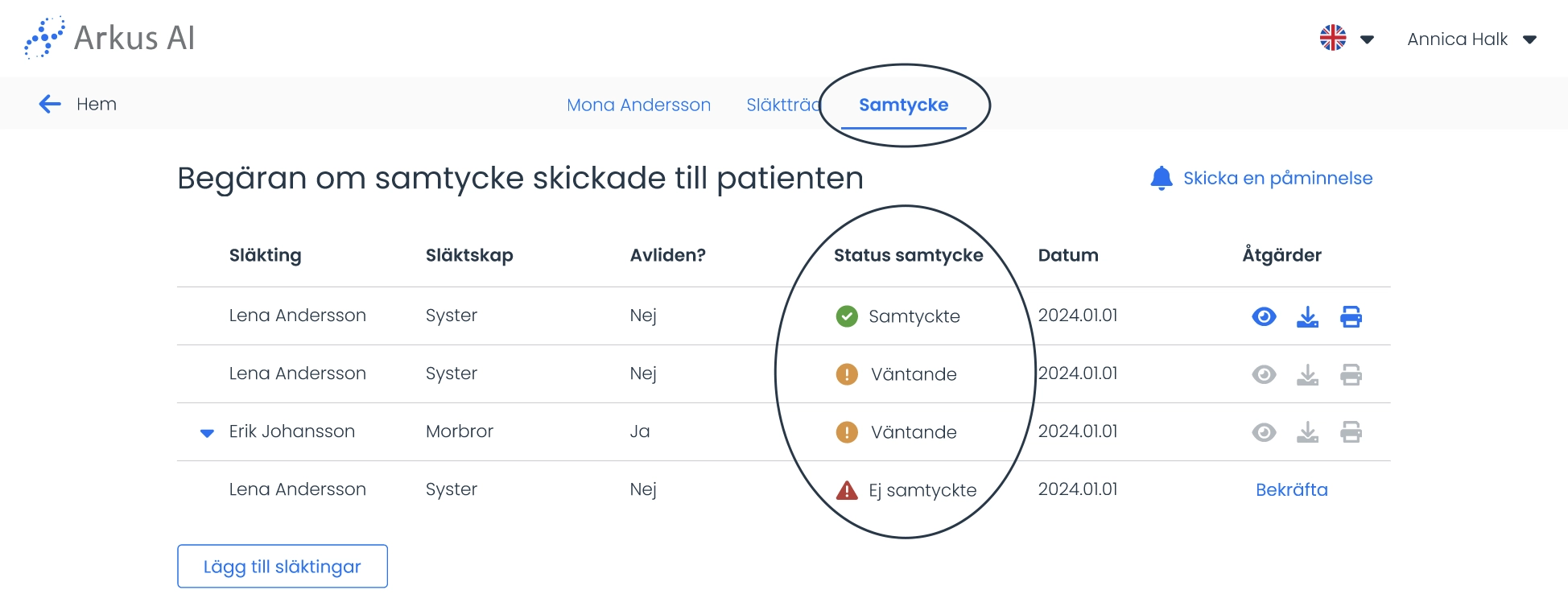
Task: Open the language dropdown arrow
Action: point(1367,39)
